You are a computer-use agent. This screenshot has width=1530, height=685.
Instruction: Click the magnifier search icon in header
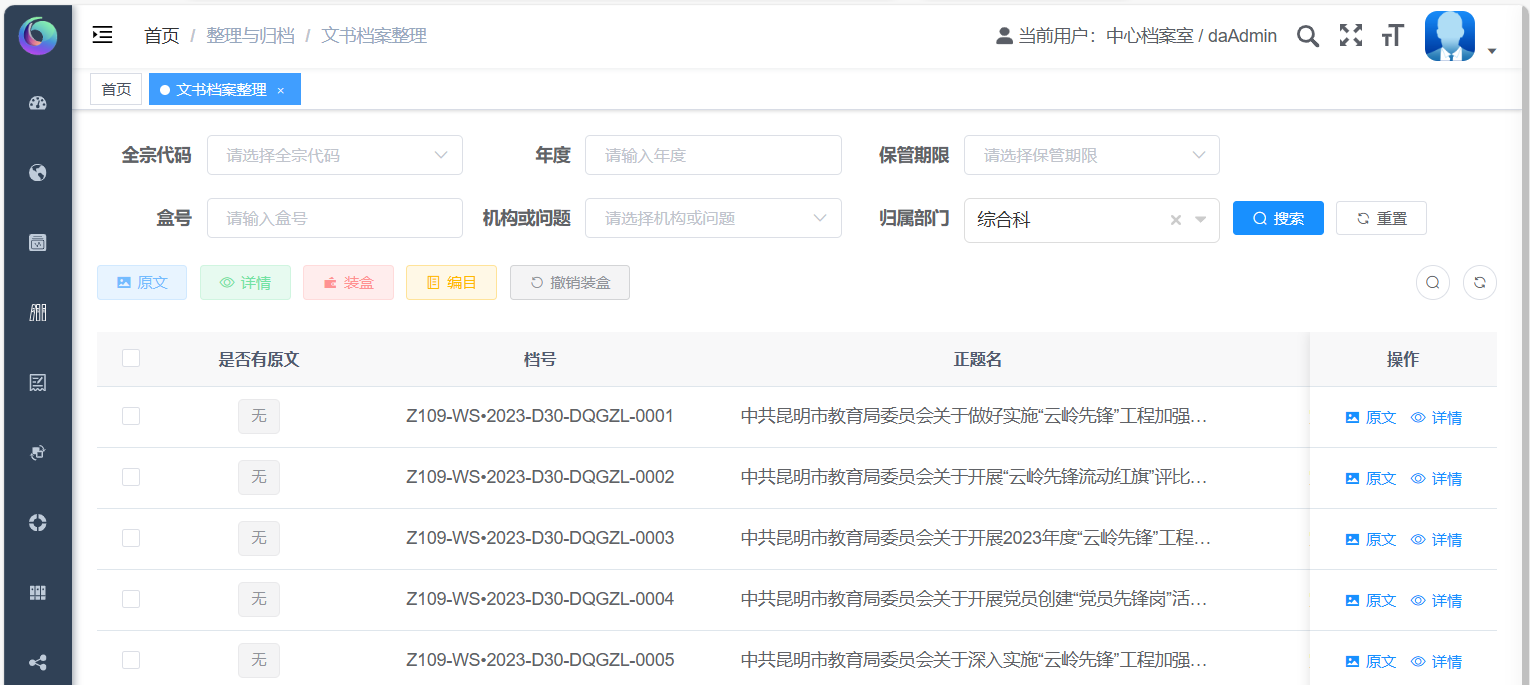pyautogui.click(x=1307, y=36)
